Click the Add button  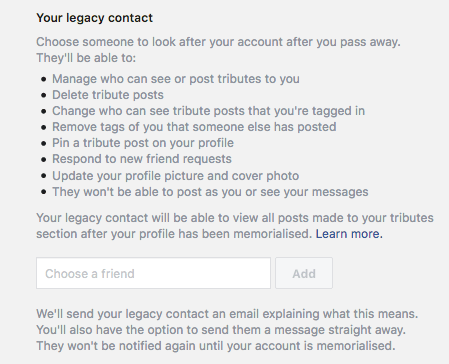pyautogui.click(x=304, y=273)
